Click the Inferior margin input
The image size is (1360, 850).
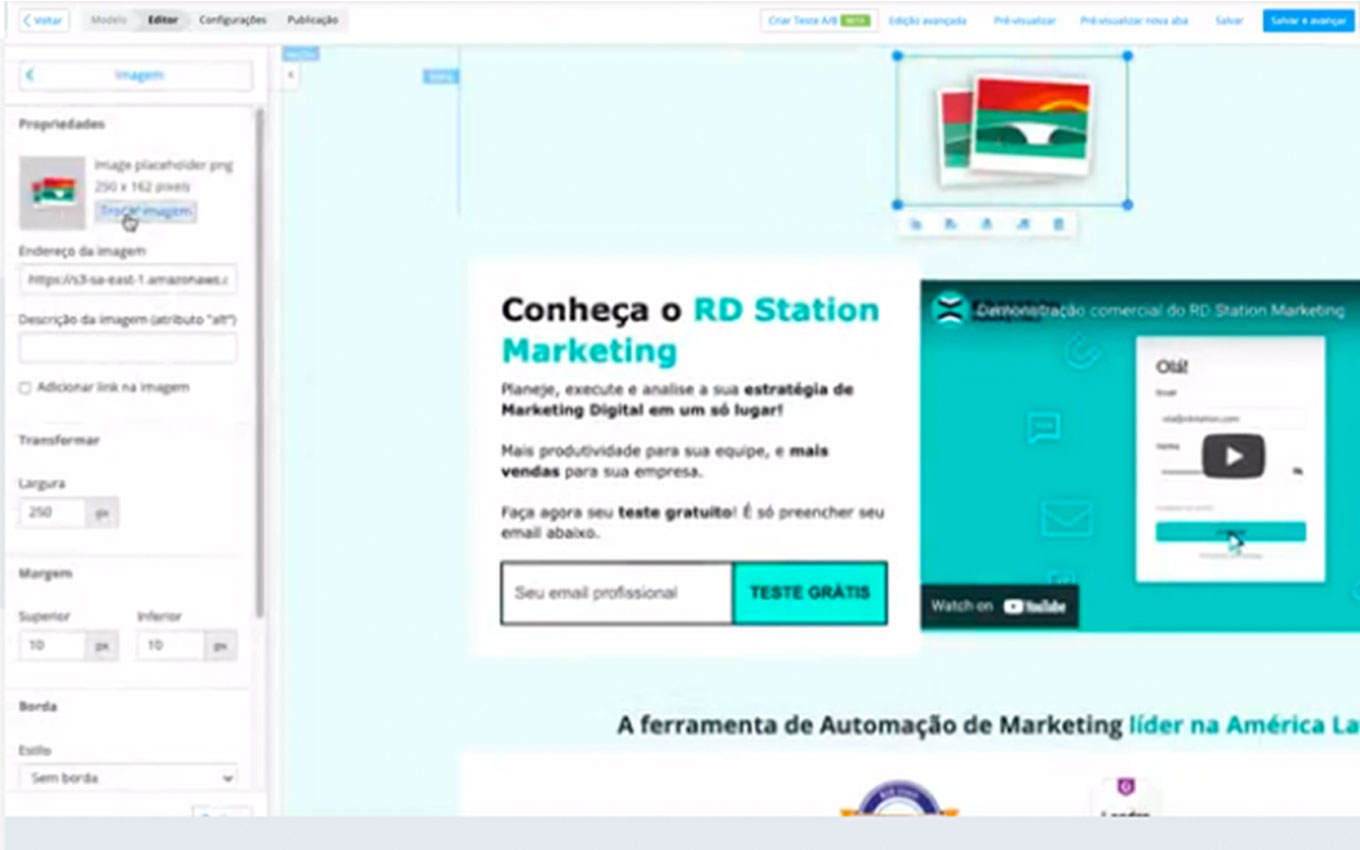(171, 646)
